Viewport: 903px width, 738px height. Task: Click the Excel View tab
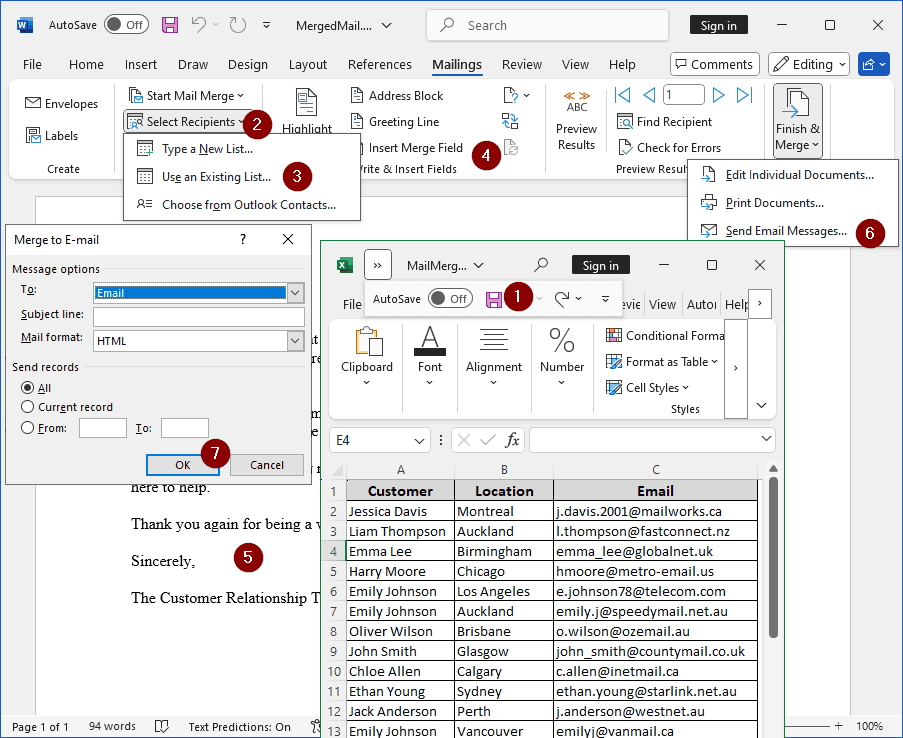tap(662, 304)
